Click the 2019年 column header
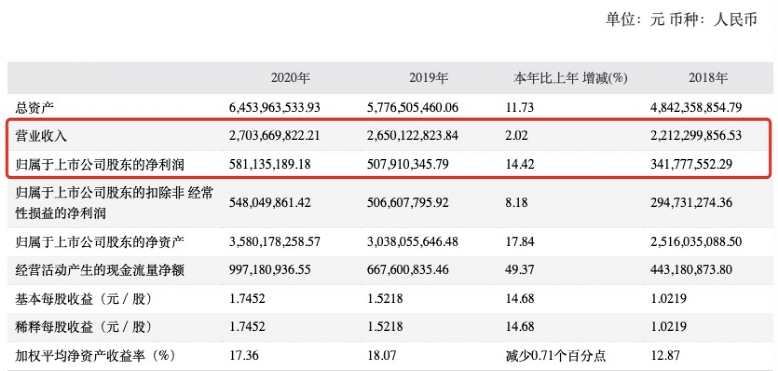Viewport: 778px width, 371px height. coord(429,78)
